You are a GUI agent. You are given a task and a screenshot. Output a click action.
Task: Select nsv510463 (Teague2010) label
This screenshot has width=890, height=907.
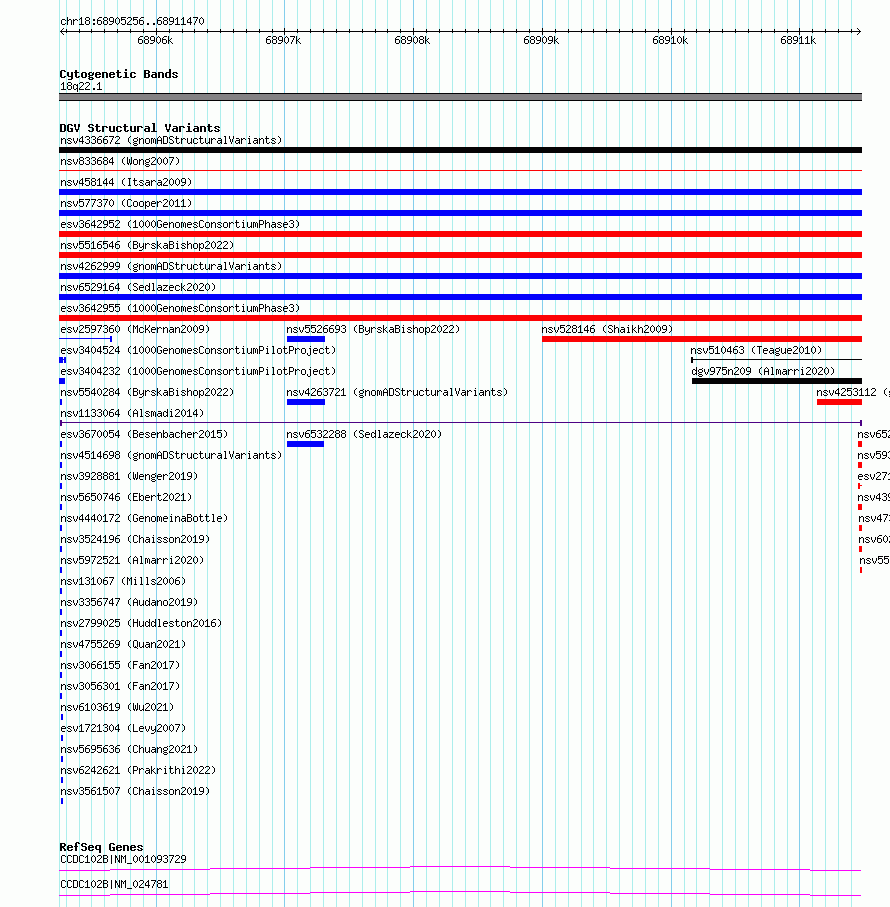[756, 351]
